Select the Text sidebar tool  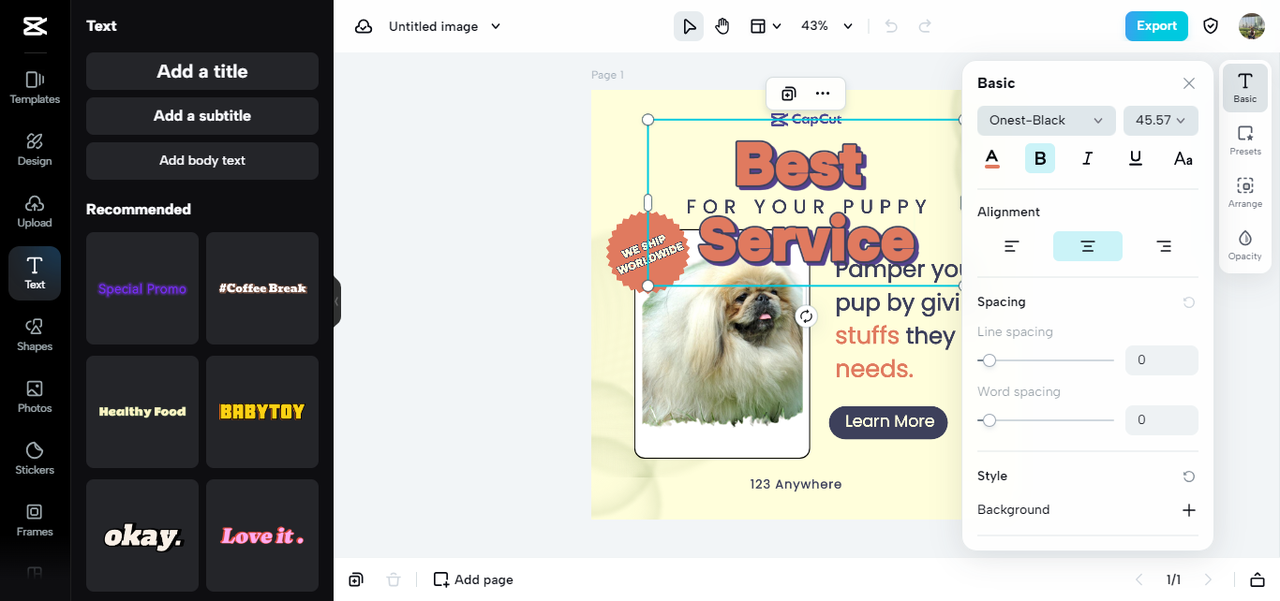(x=35, y=273)
